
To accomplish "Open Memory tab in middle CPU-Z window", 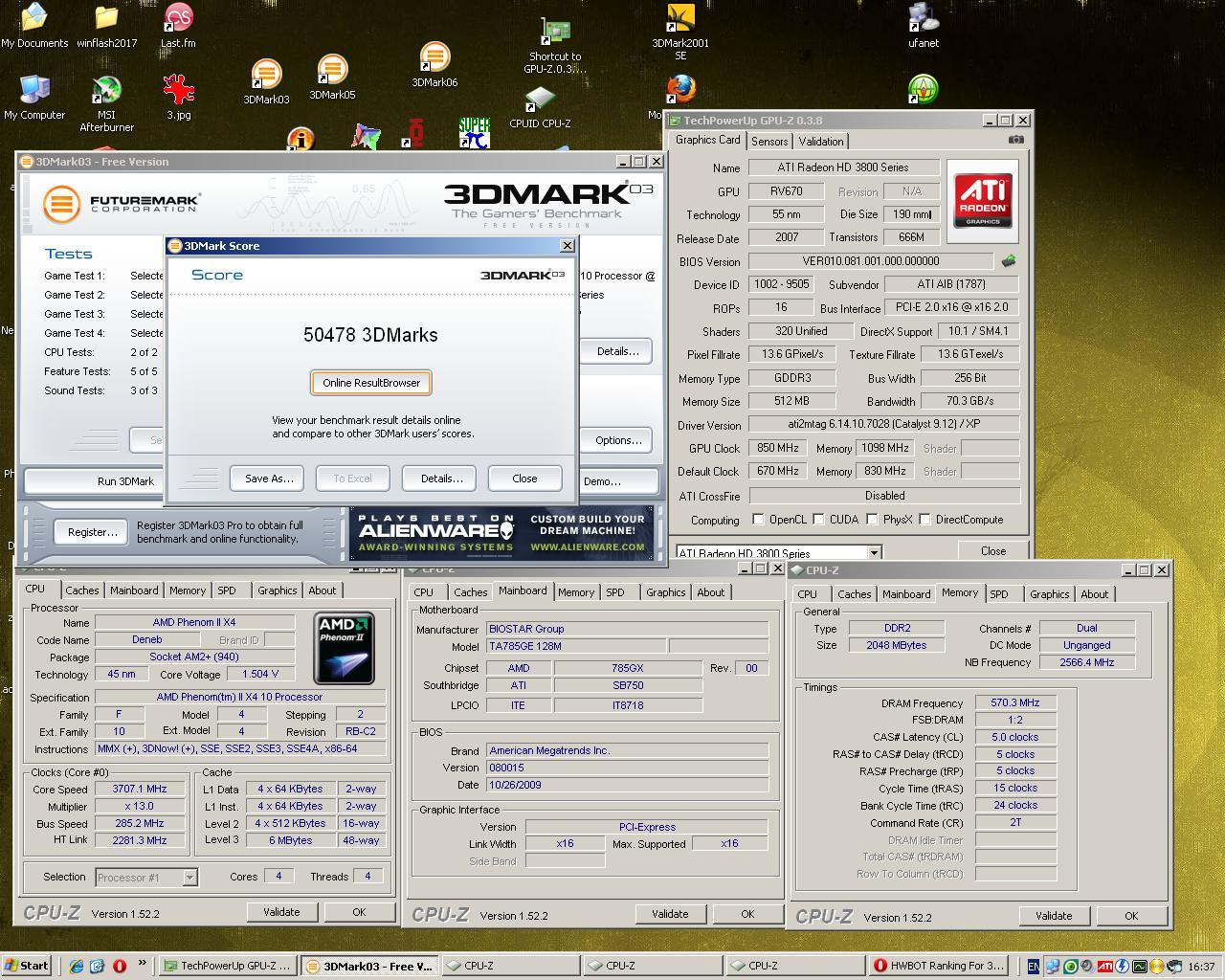I will pyautogui.click(x=576, y=592).
